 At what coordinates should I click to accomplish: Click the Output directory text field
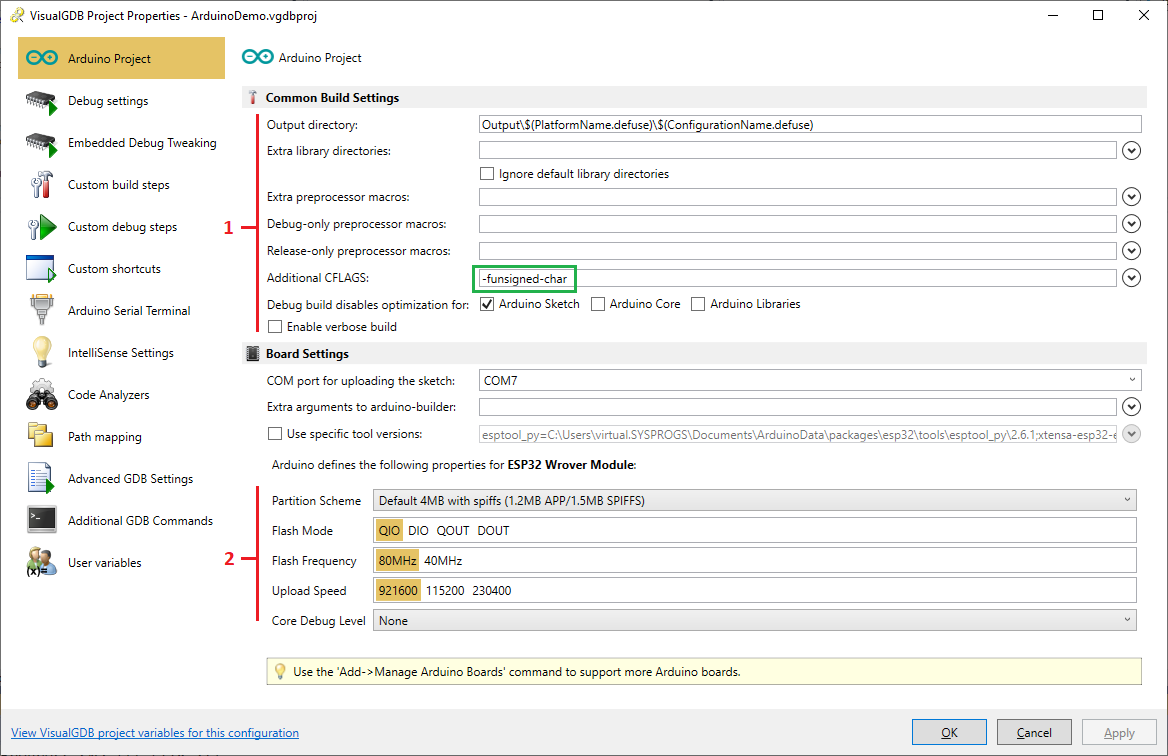click(x=810, y=124)
